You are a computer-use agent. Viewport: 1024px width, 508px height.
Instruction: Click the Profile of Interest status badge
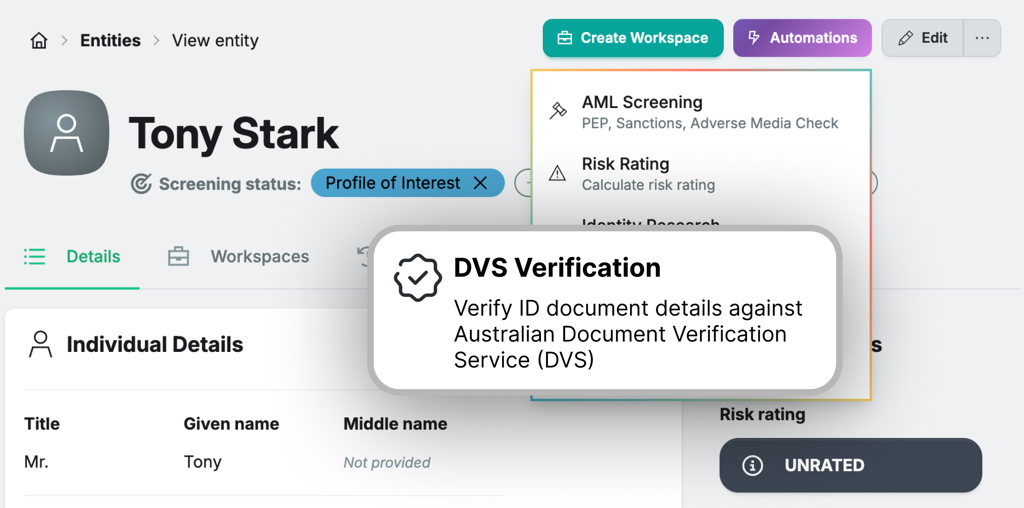pos(408,183)
